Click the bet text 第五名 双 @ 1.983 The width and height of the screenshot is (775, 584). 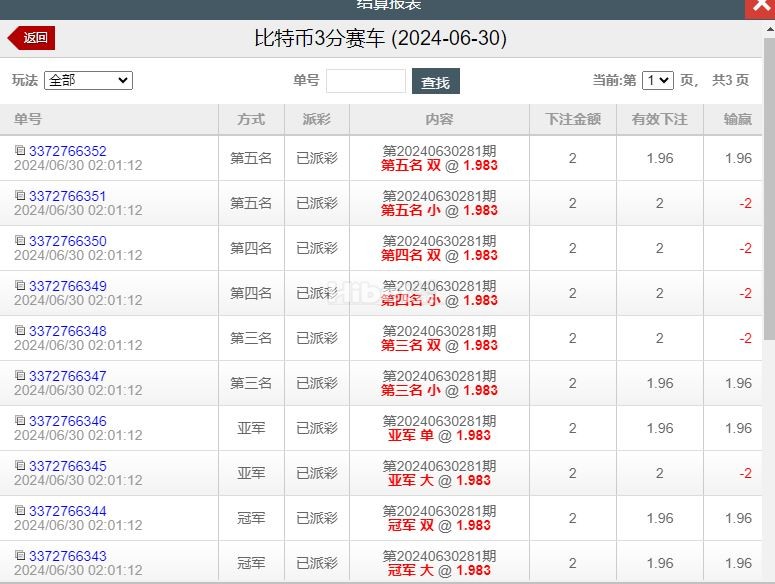click(439, 165)
